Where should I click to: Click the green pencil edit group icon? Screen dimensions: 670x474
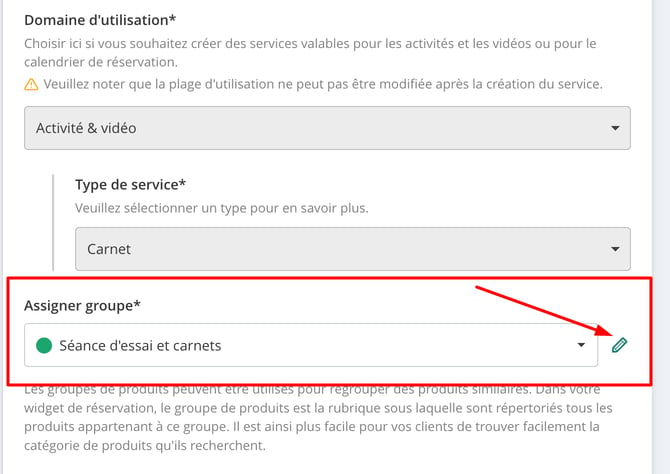pos(619,345)
